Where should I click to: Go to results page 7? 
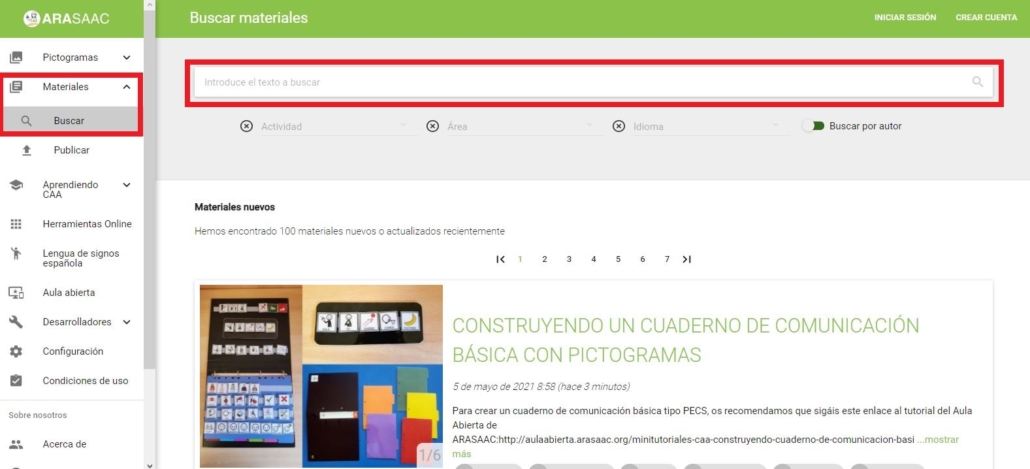pos(667,259)
